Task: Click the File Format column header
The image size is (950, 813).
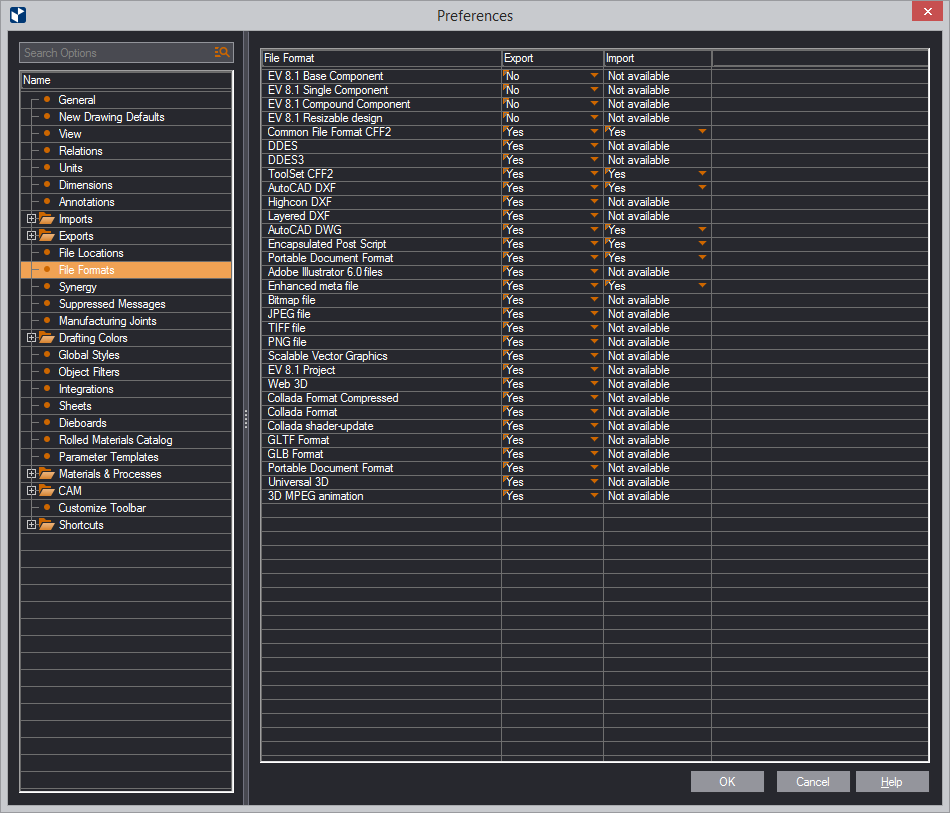Action: 381,58
